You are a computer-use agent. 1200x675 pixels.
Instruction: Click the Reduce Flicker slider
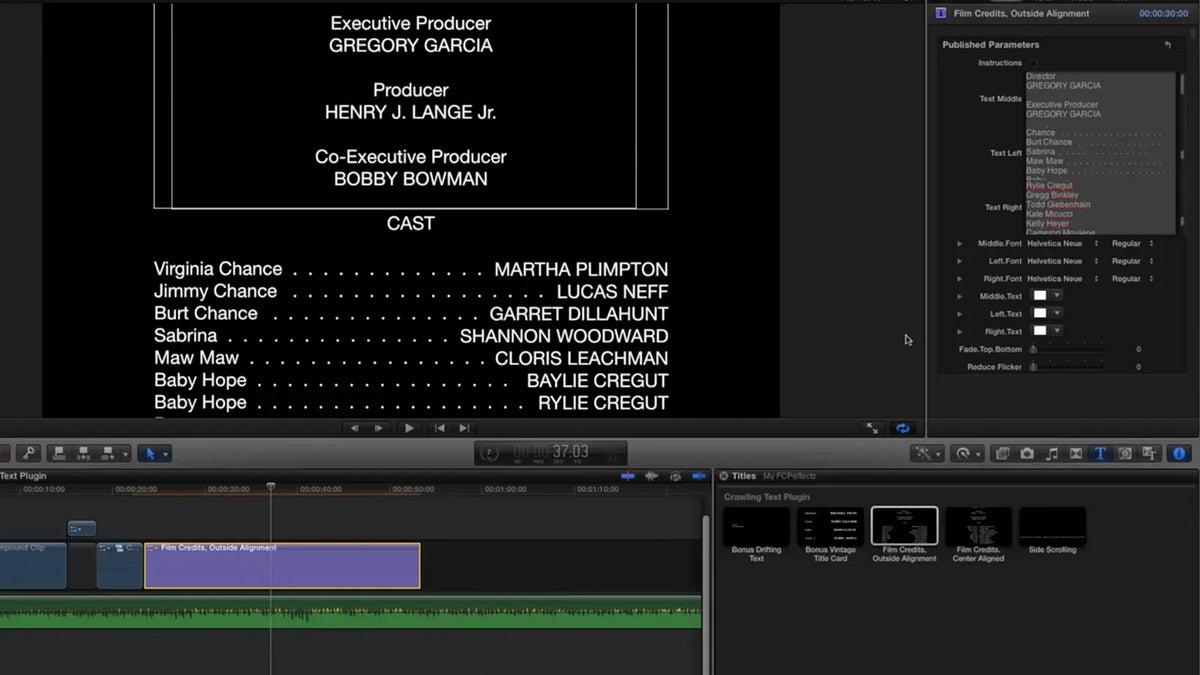(1067, 367)
